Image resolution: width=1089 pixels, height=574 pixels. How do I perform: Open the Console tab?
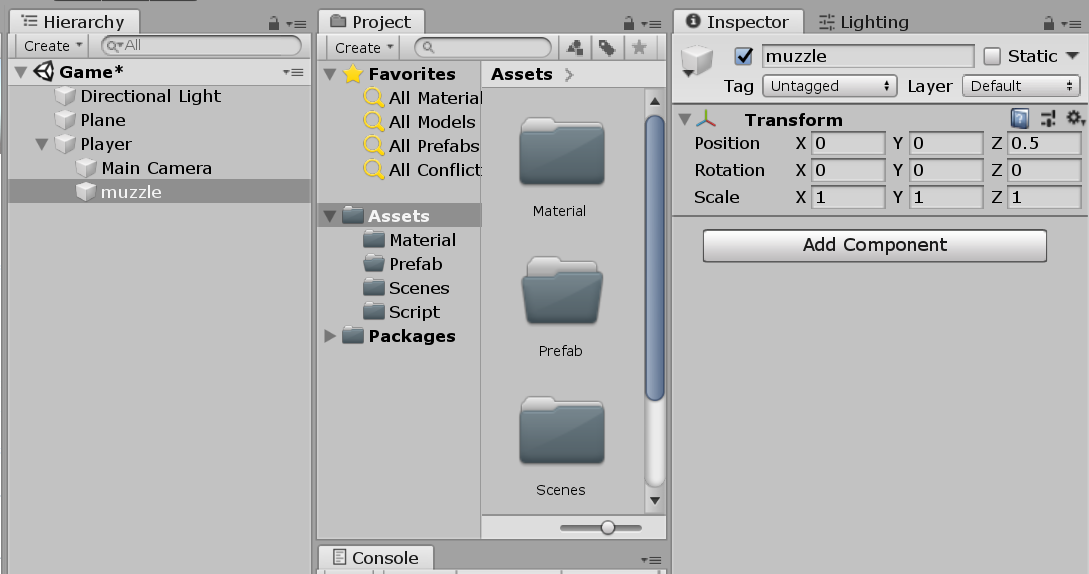(x=376, y=558)
